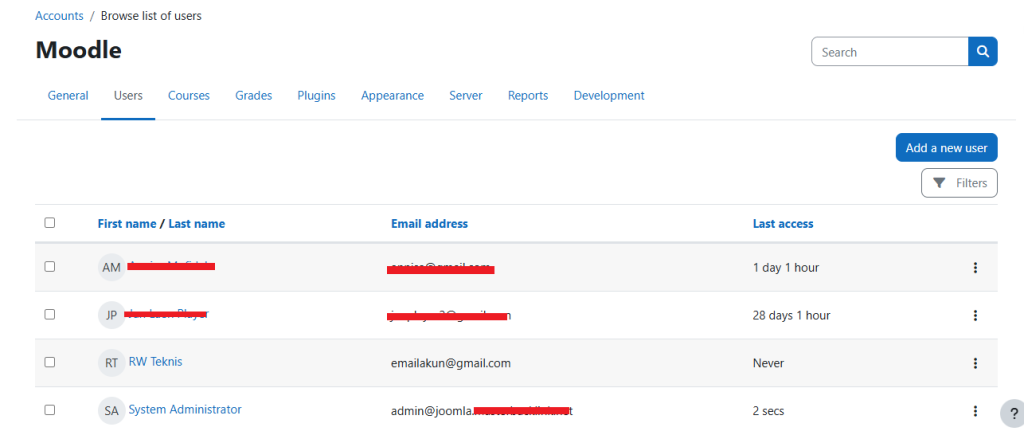Image resolution: width=1024 pixels, height=435 pixels.
Task: Sort by Last access column
Action: (783, 223)
